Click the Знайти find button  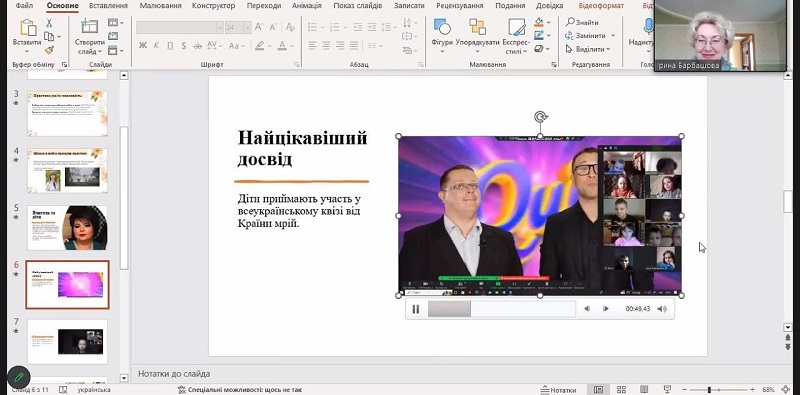click(582, 22)
